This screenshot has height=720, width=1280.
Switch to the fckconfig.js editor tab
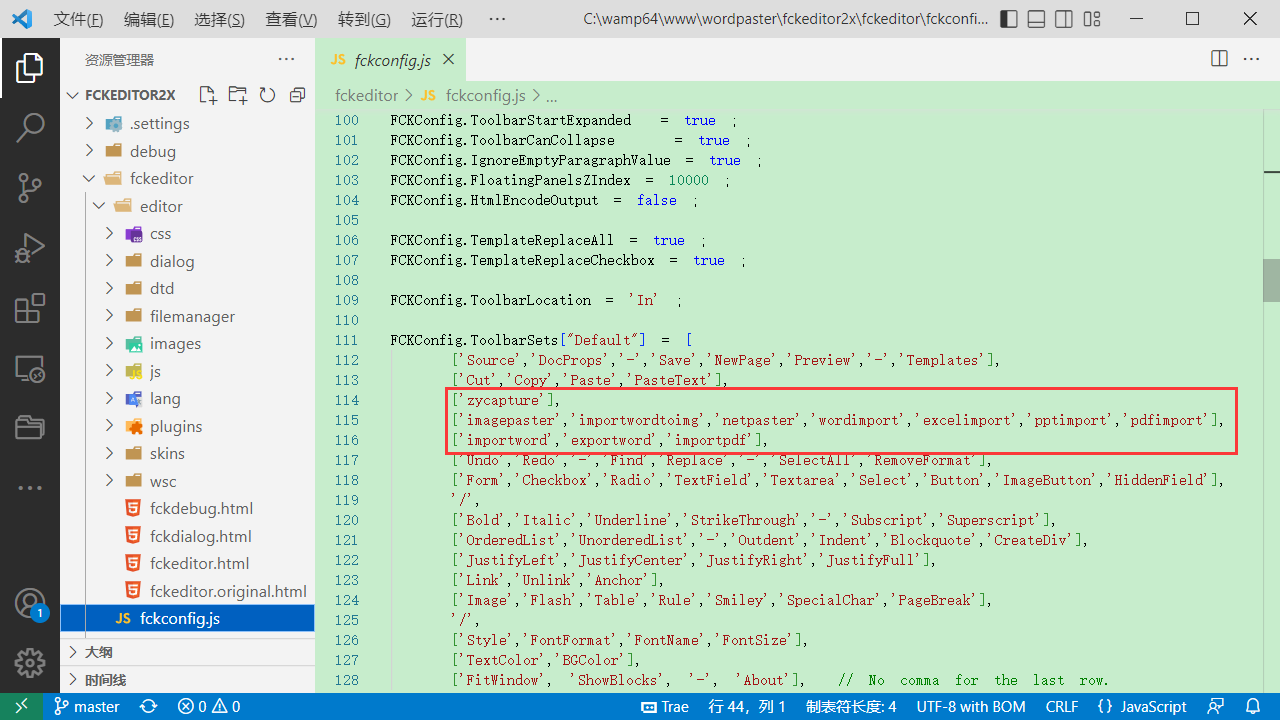coord(392,60)
